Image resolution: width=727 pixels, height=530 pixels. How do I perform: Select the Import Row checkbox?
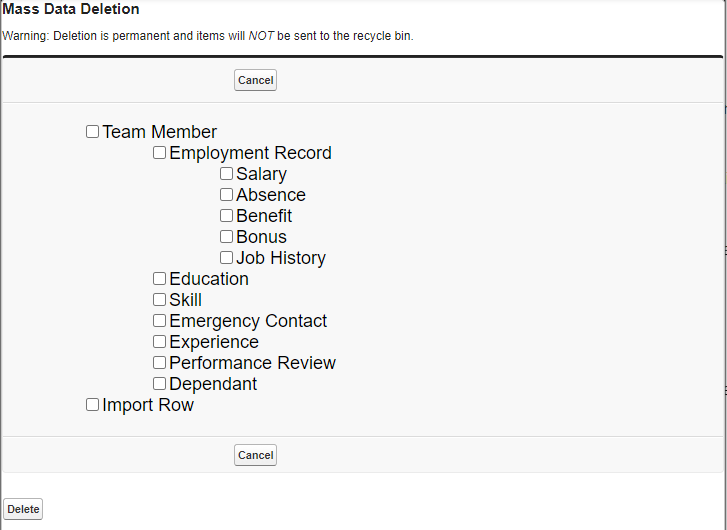point(93,405)
